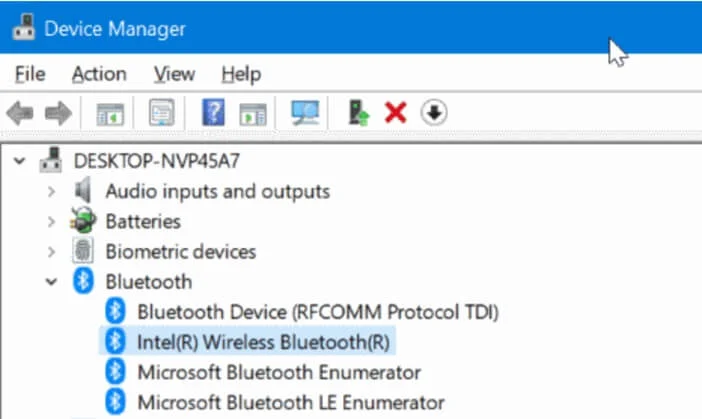Viewport: 702px width, 419px height.
Task: Click the Back arrow in the toolbar
Action: coord(20,113)
